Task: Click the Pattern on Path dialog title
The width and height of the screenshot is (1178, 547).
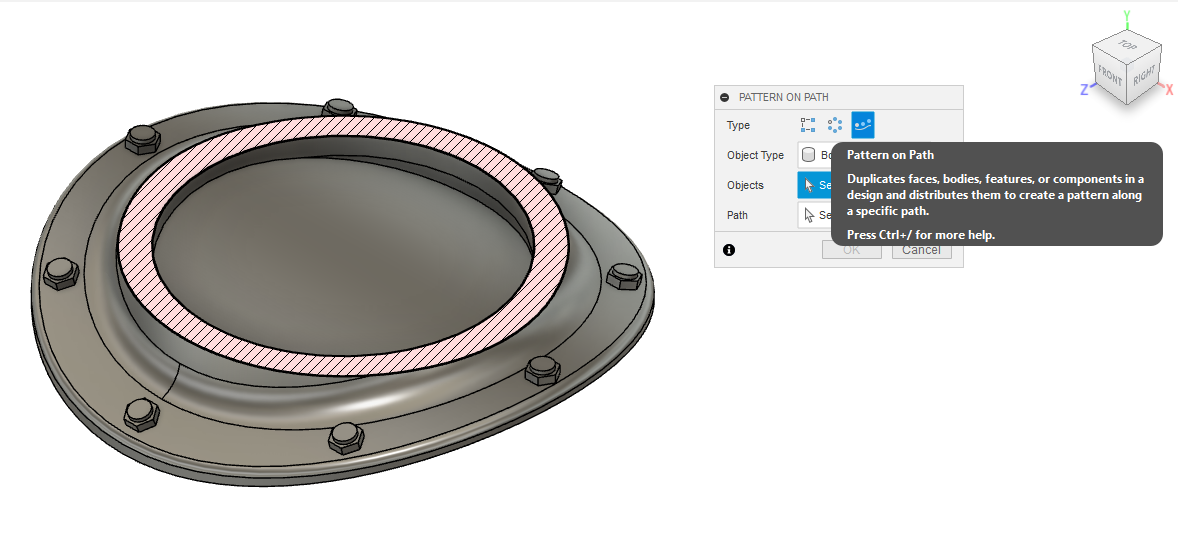Action: click(783, 97)
